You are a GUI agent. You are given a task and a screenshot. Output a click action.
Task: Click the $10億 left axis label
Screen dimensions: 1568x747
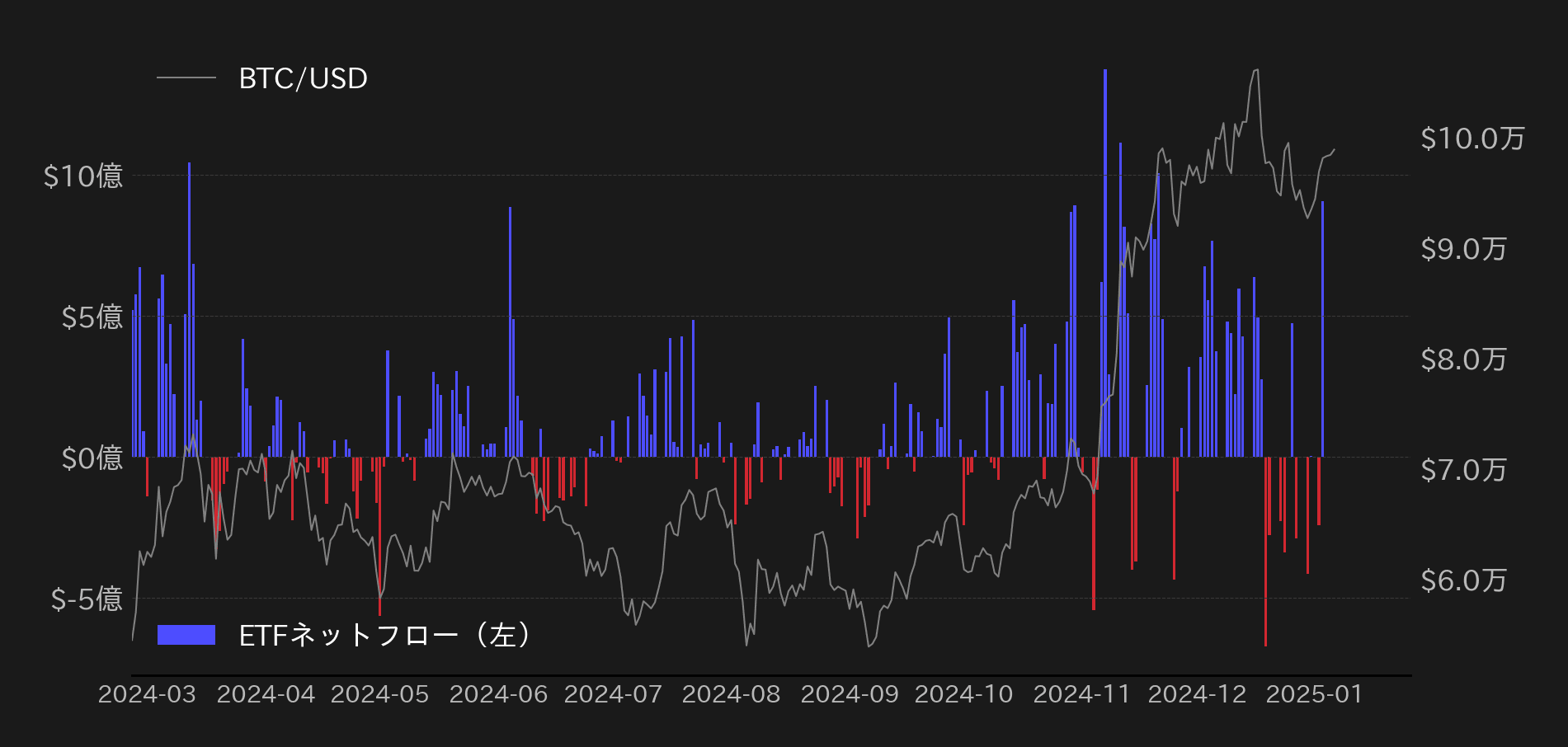click(83, 176)
